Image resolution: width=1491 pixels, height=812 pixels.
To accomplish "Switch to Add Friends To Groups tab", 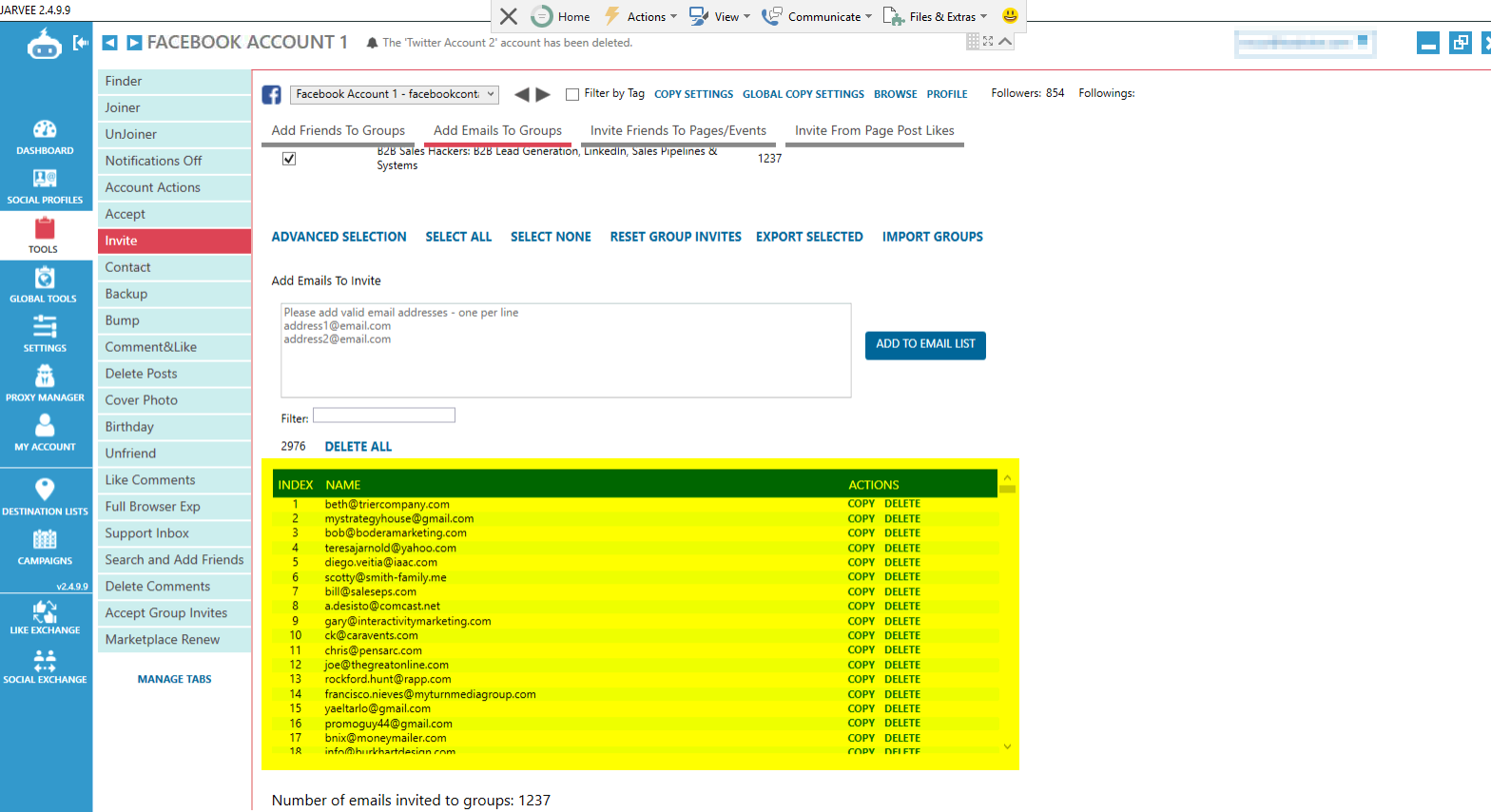I will tap(339, 131).
